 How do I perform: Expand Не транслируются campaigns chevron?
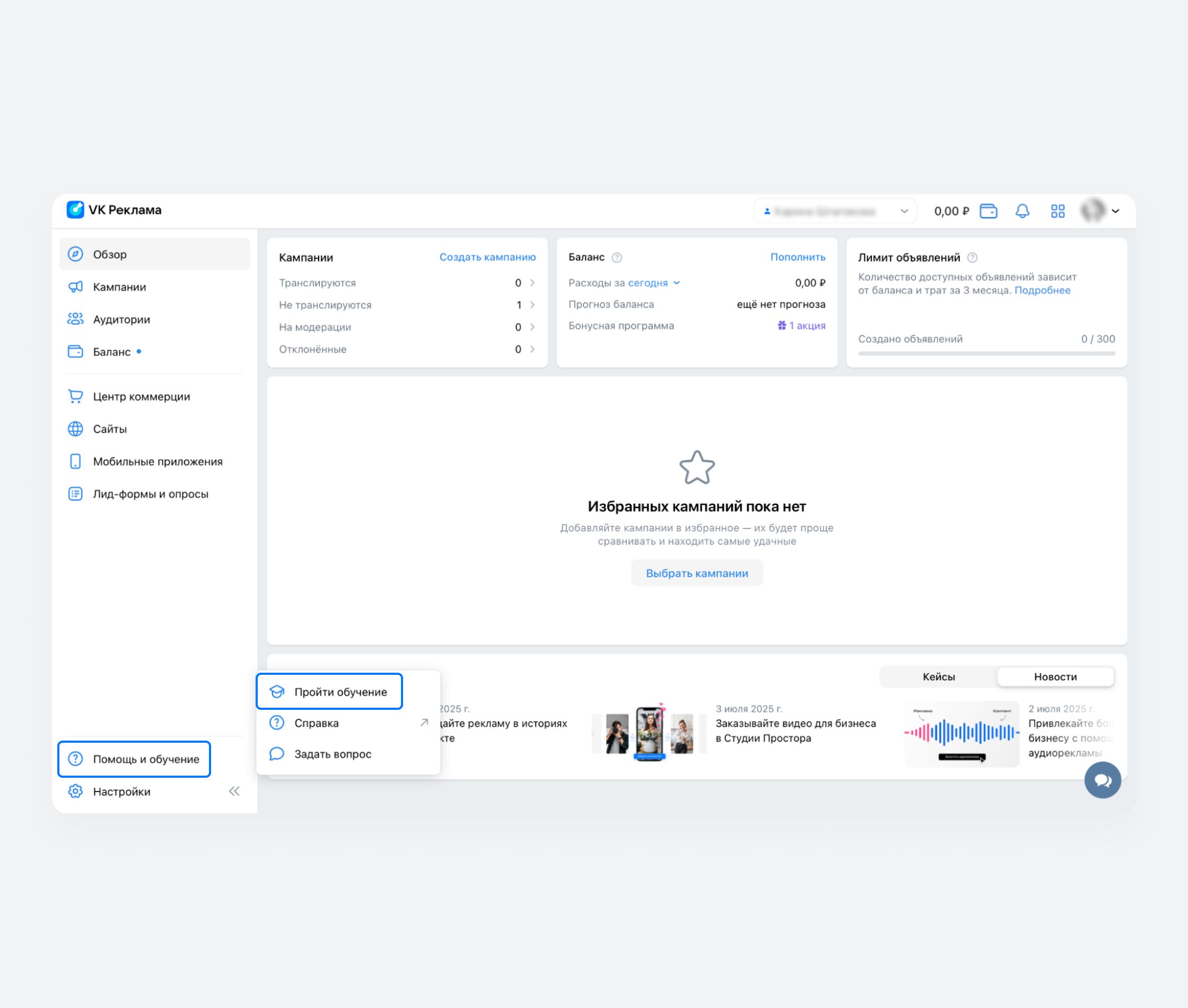tap(532, 305)
